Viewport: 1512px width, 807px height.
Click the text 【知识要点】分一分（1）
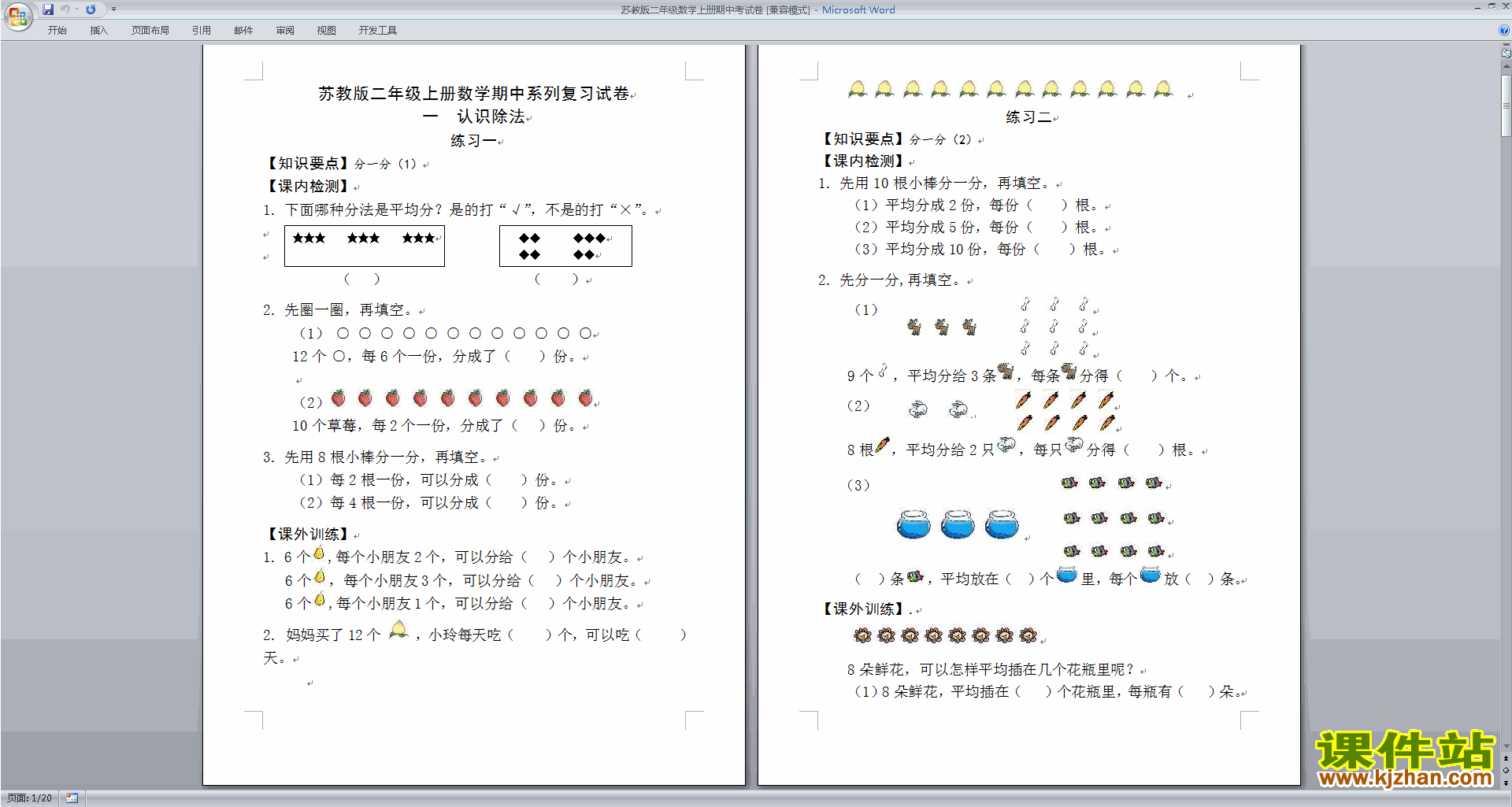[341, 164]
